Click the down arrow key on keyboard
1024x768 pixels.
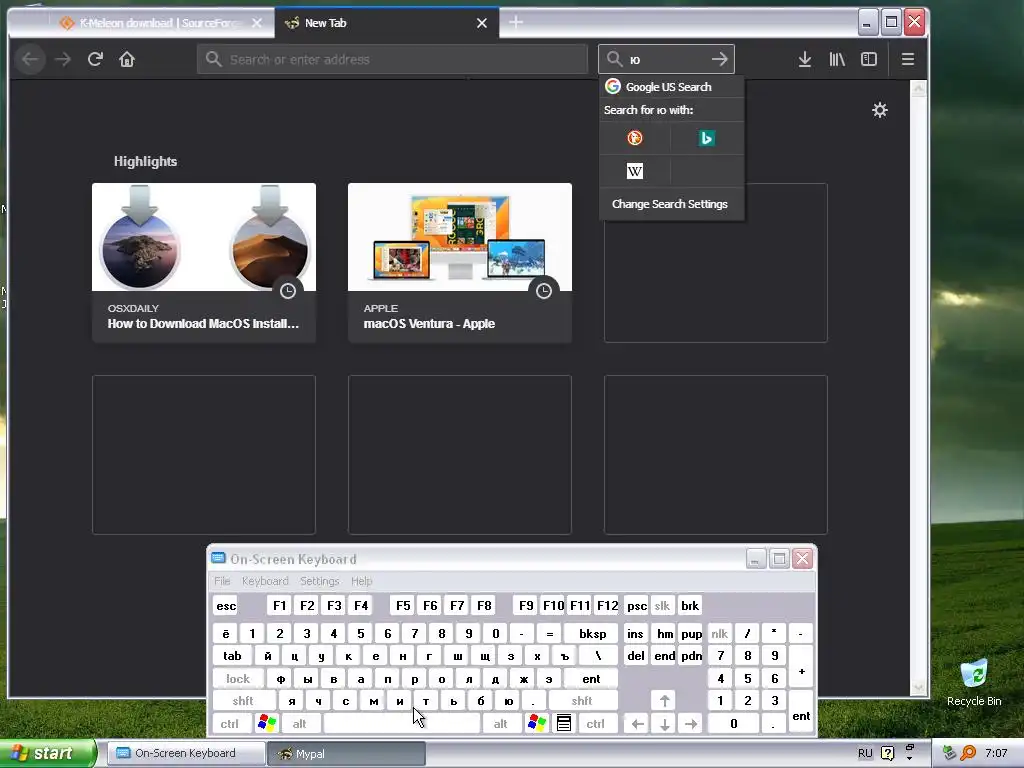click(664, 723)
